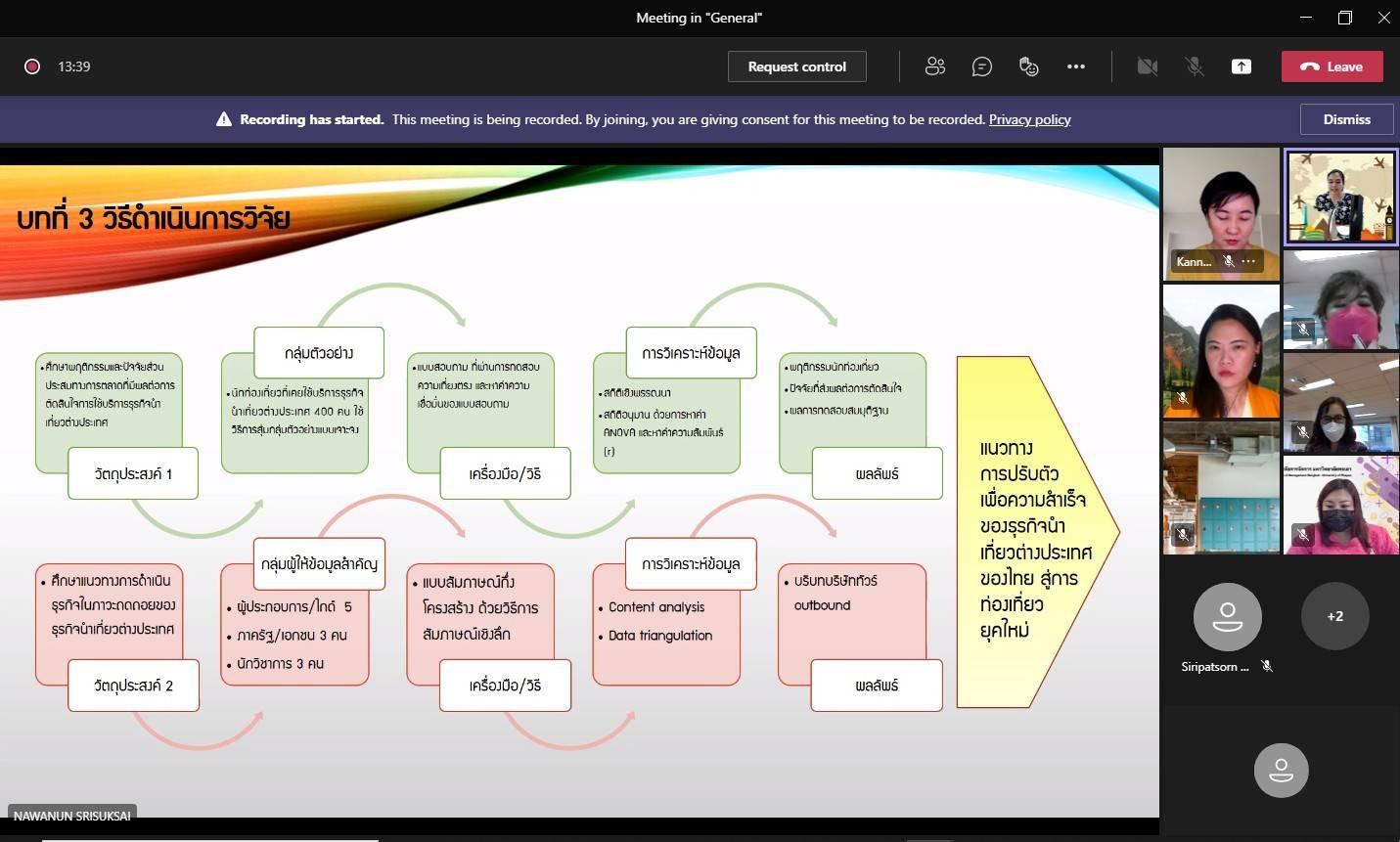Image resolution: width=1400 pixels, height=842 pixels.
Task: Close the Teams meeting window
Action: click(x=1383, y=18)
